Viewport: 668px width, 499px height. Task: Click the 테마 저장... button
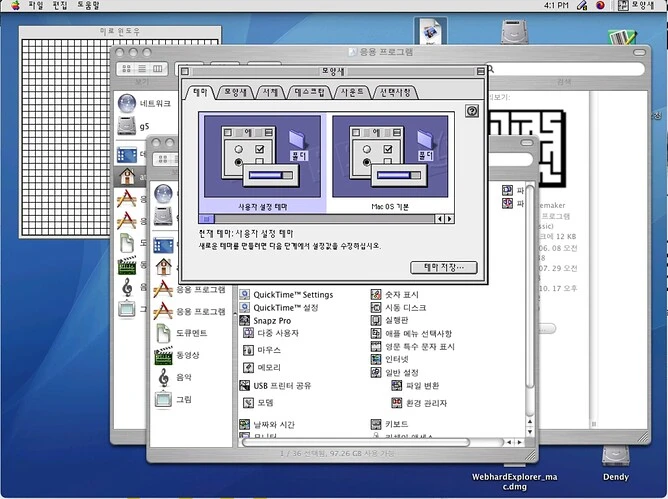444,267
